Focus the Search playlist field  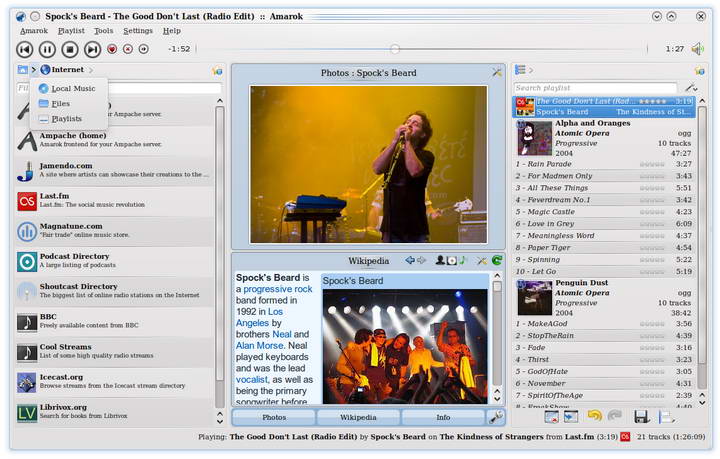[x=595, y=88]
